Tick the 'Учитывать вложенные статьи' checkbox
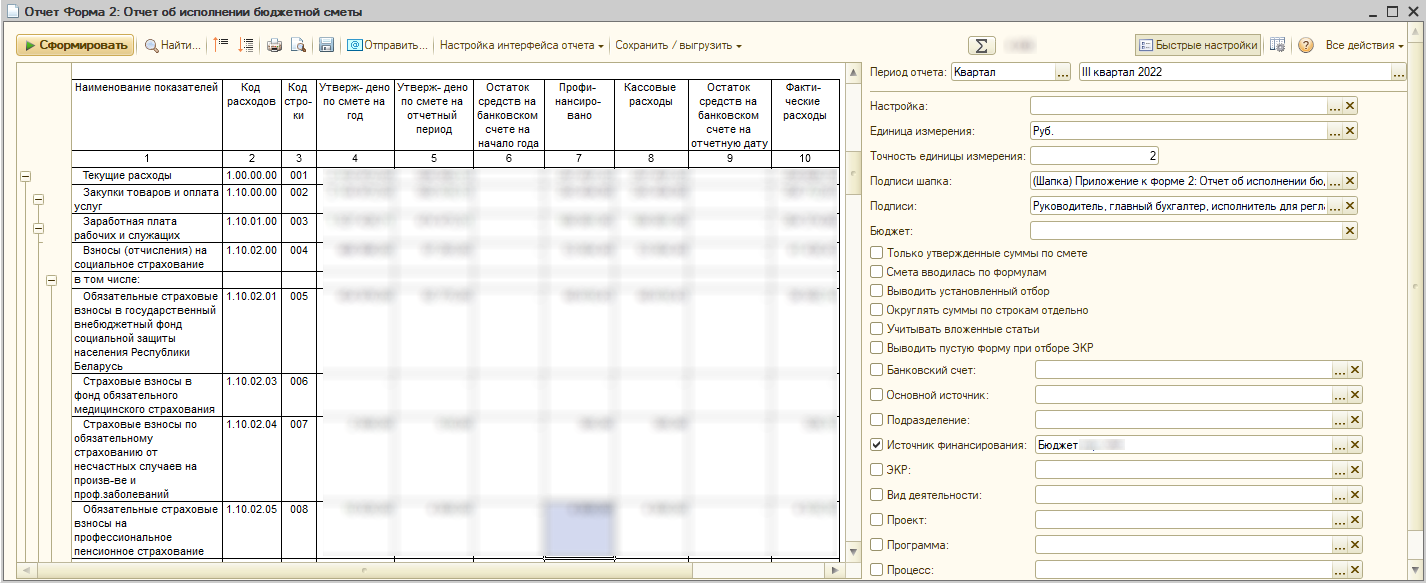 coord(877,329)
